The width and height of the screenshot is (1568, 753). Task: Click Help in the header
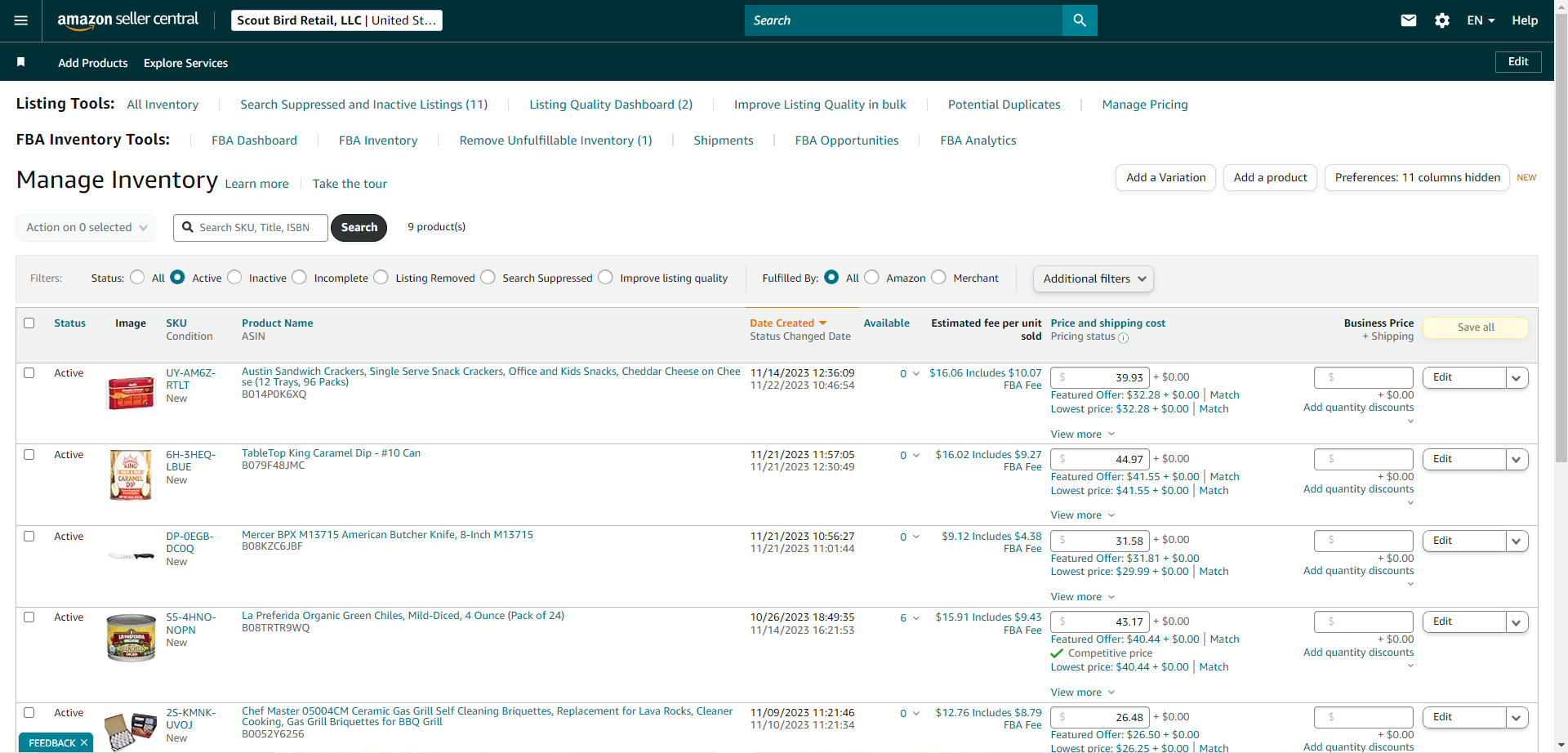point(1524,20)
